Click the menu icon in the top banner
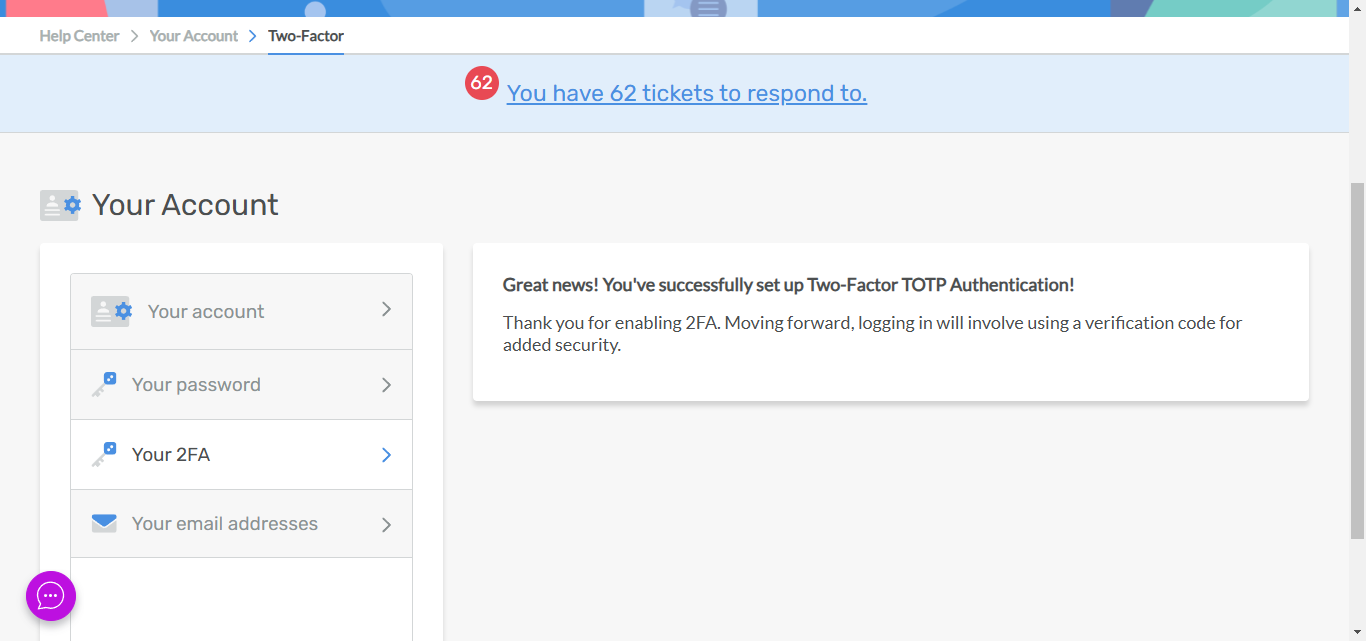Viewport: 1366px width, 641px height. point(708,9)
